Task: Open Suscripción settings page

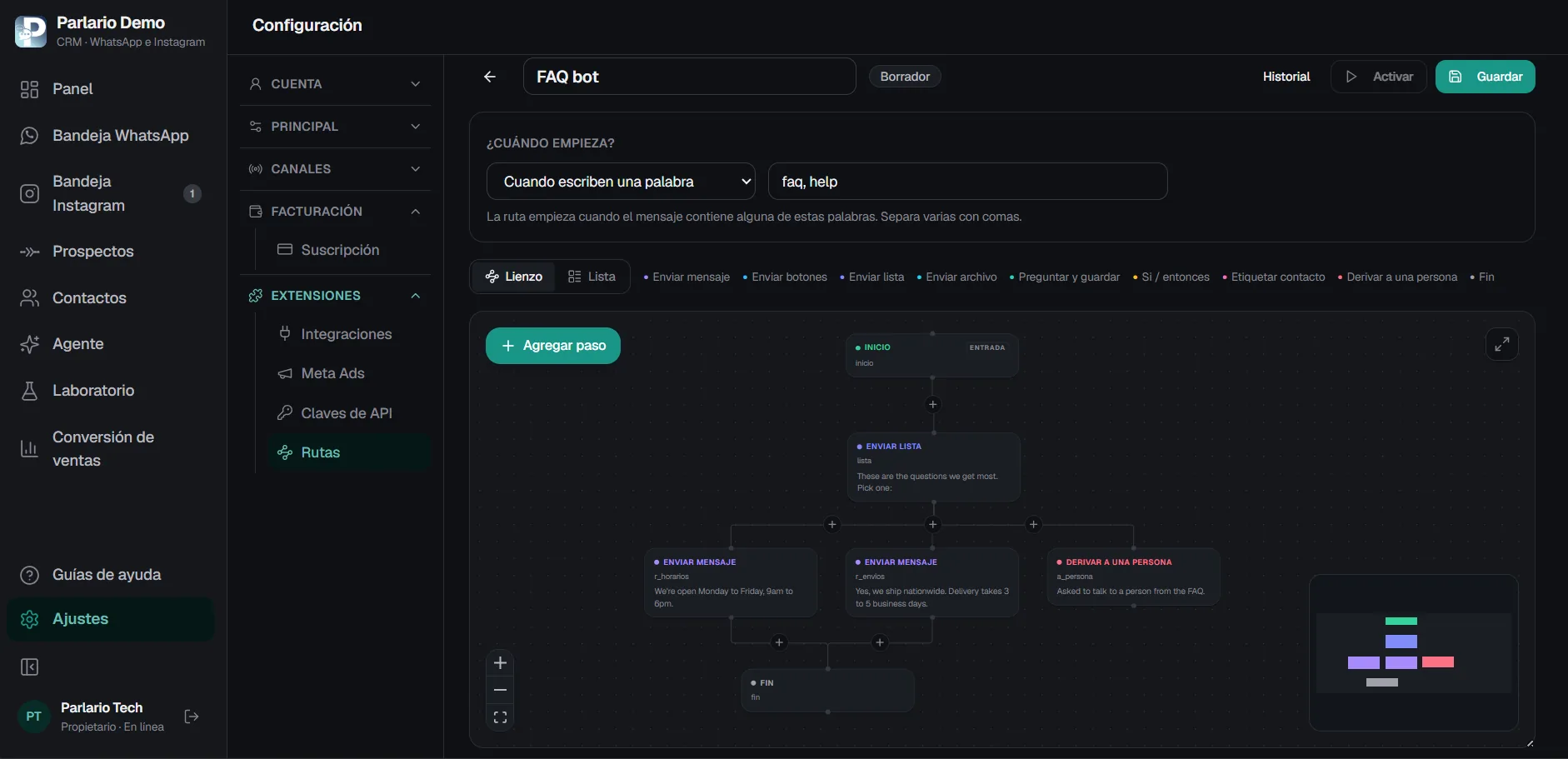Action: point(348,250)
